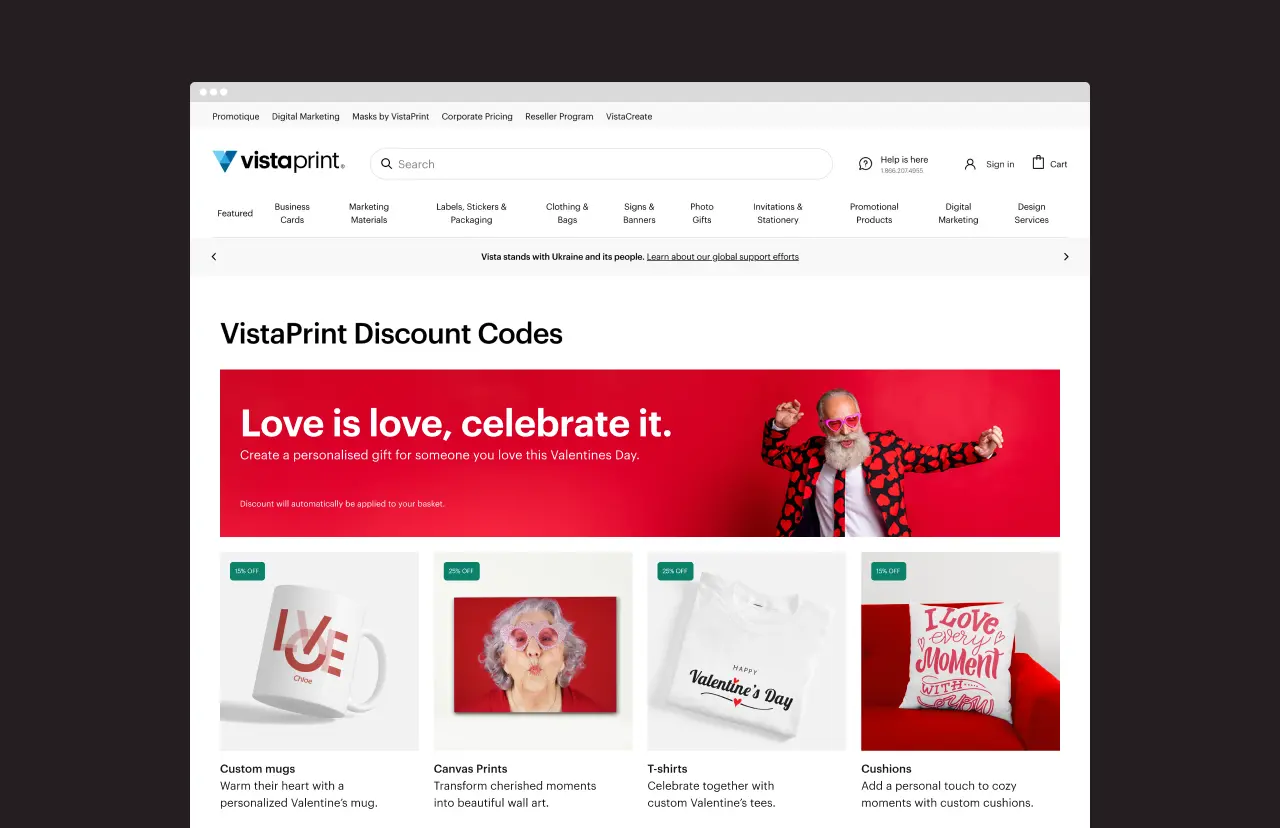Click the 25% OFF badge on Canvas Prints
This screenshot has width=1280, height=828.
(461, 571)
